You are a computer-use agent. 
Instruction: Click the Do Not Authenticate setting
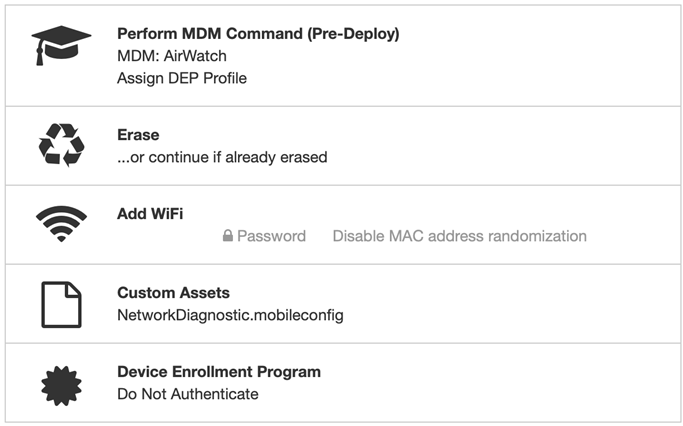coord(187,394)
